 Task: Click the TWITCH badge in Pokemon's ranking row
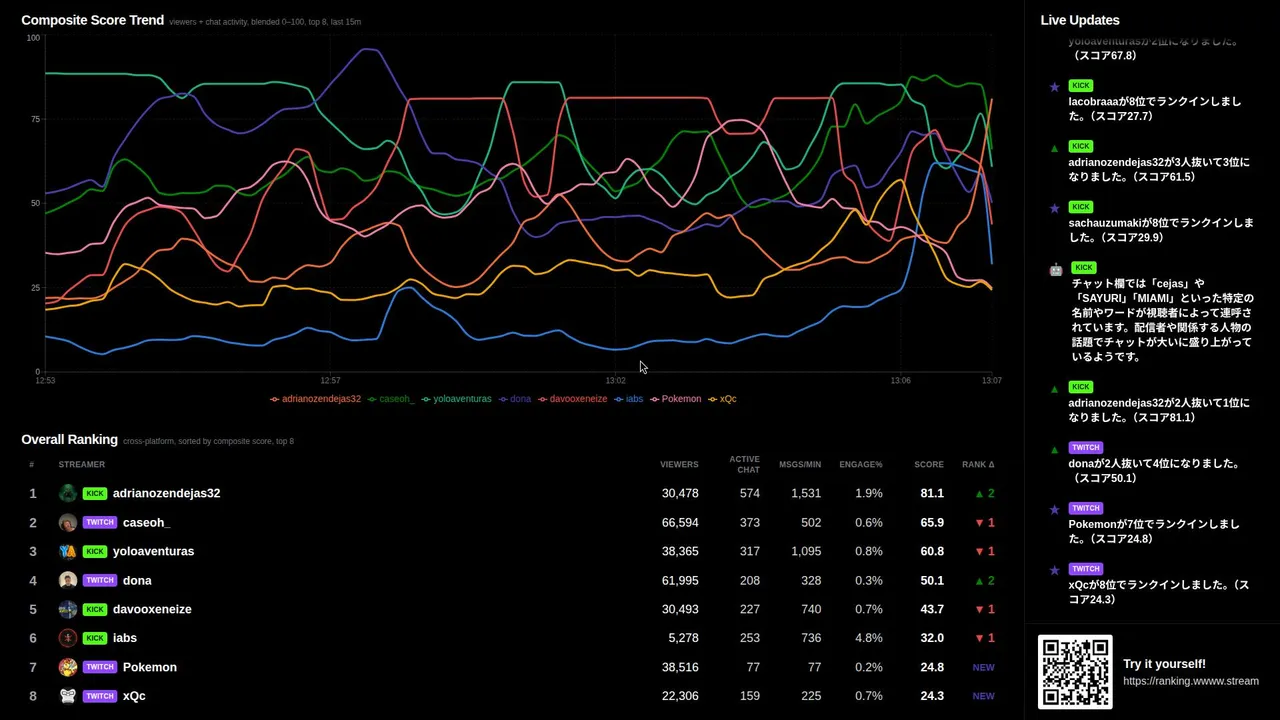[100, 667]
